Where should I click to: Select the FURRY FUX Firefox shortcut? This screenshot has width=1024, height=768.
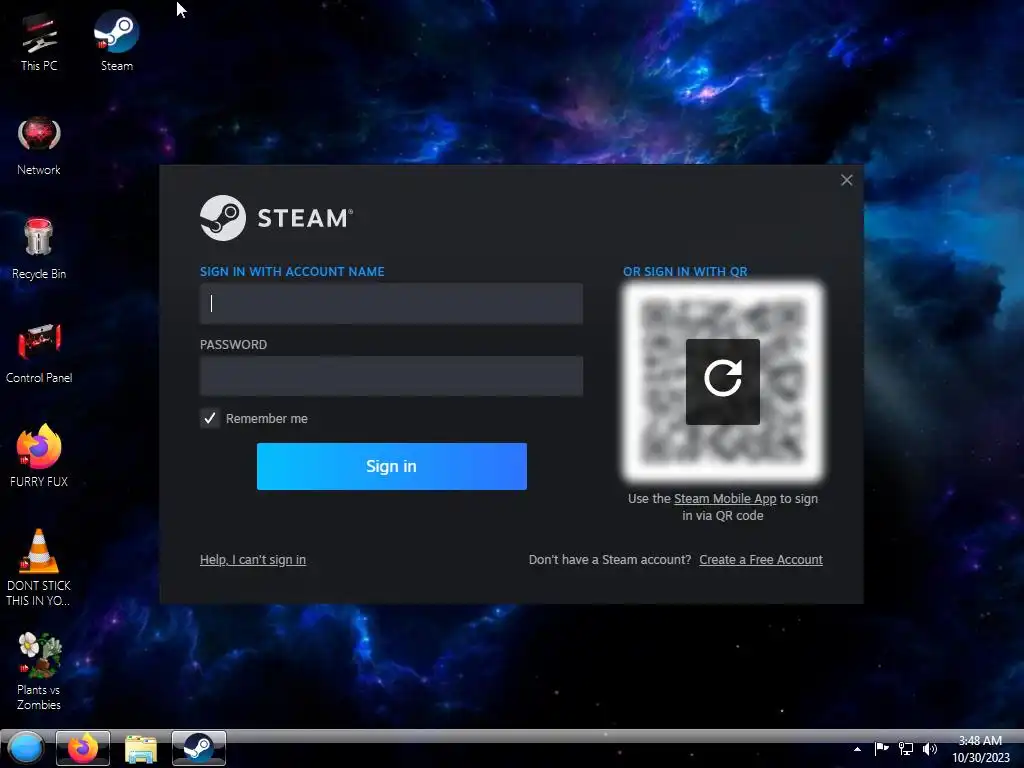pyautogui.click(x=39, y=456)
